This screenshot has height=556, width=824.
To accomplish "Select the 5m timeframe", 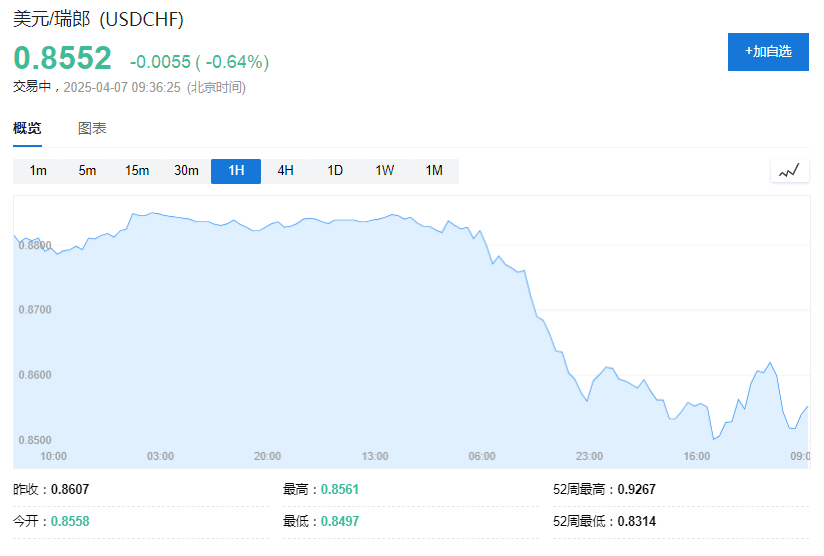I will click(x=88, y=171).
